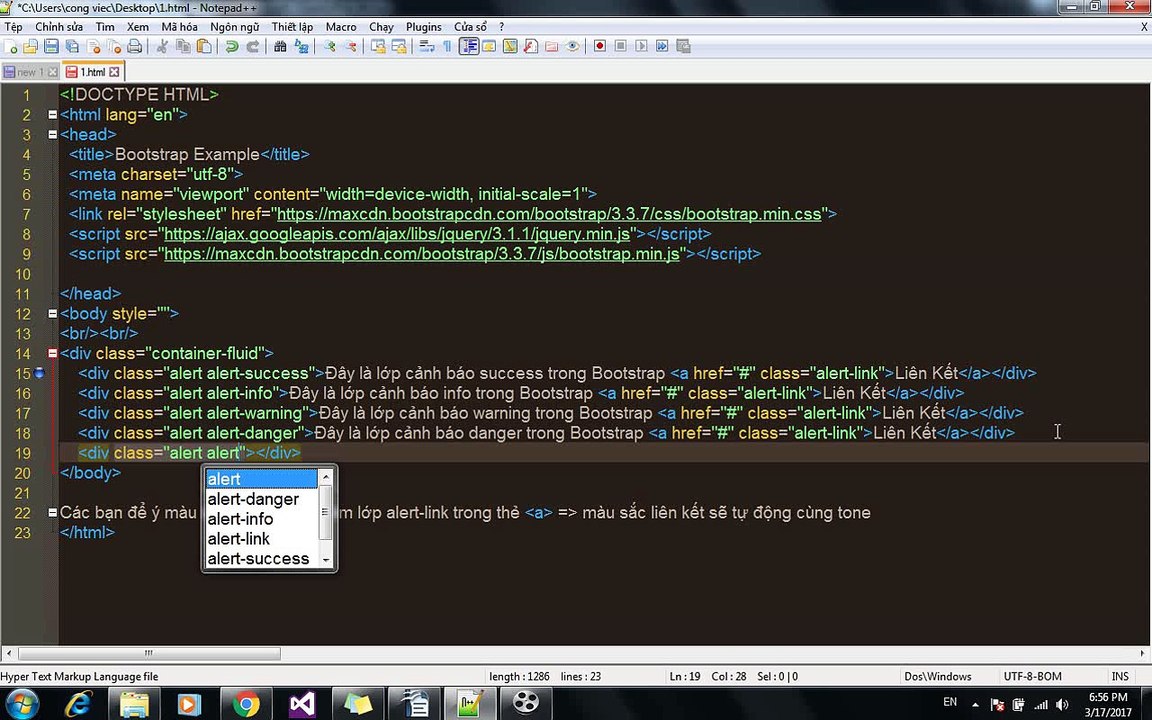
Task: Click the horizontal scrollbar right arrow
Action: point(1142,653)
